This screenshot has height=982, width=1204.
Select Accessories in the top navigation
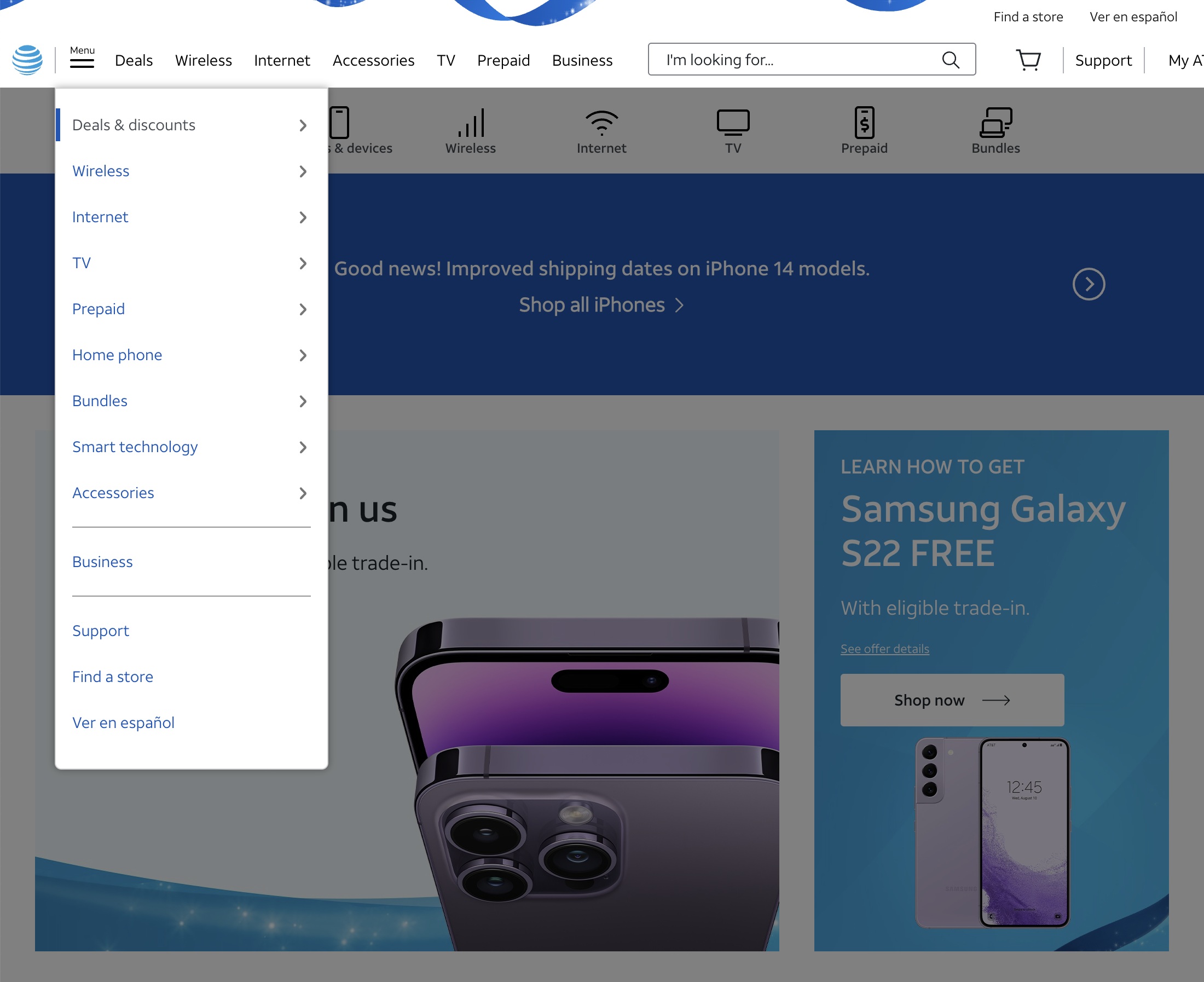coord(373,60)
